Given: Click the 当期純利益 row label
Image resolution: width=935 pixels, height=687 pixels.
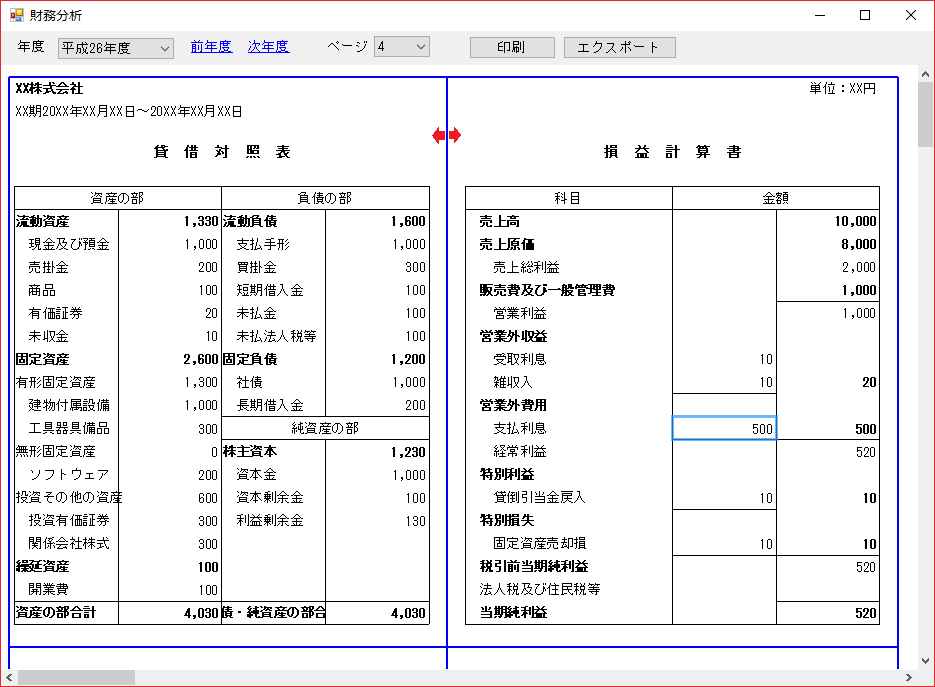Looking at the screenshot, I should coord(514,612).
